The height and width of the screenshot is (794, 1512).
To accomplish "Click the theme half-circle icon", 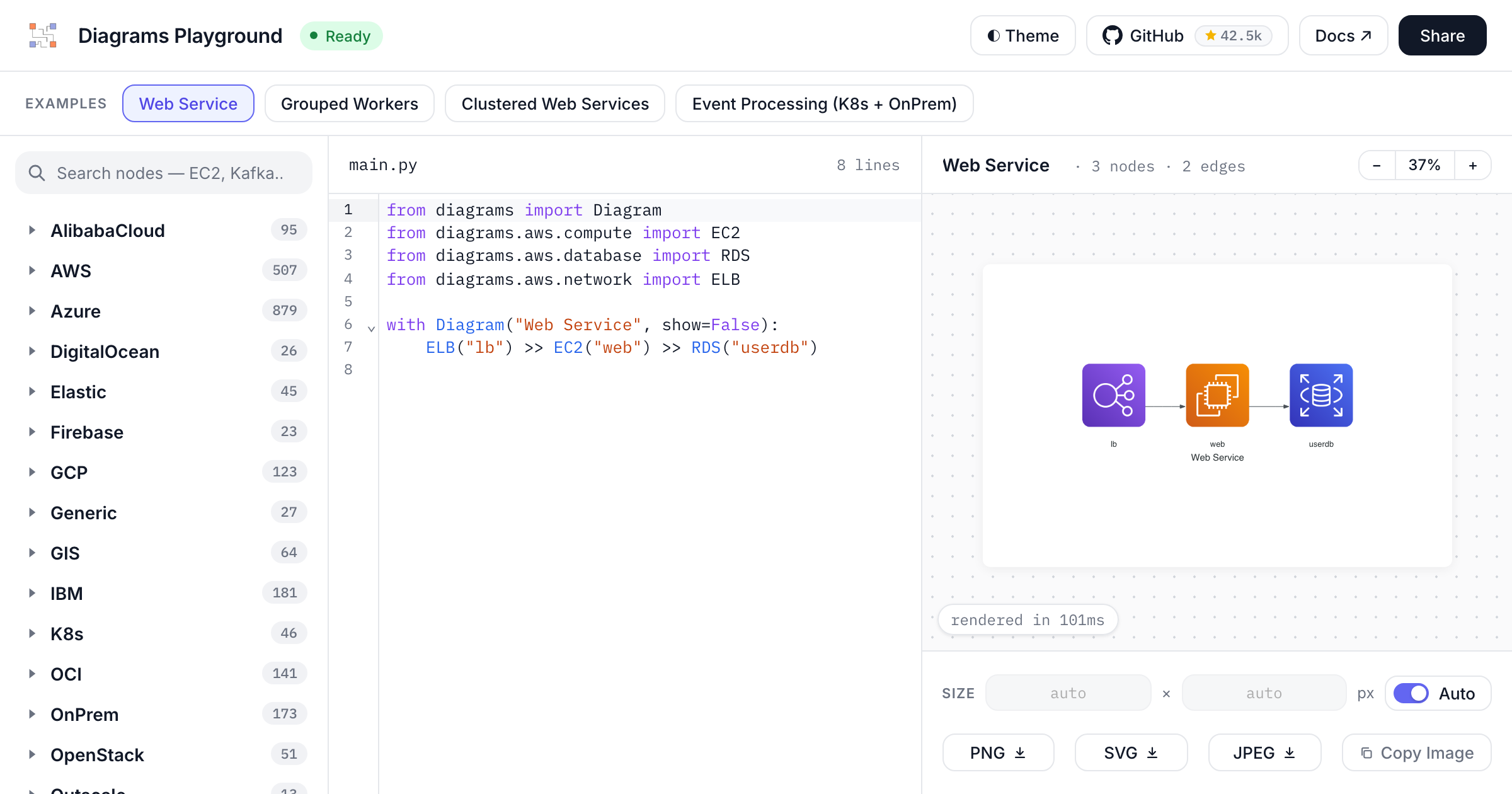I will pos(994,36).
